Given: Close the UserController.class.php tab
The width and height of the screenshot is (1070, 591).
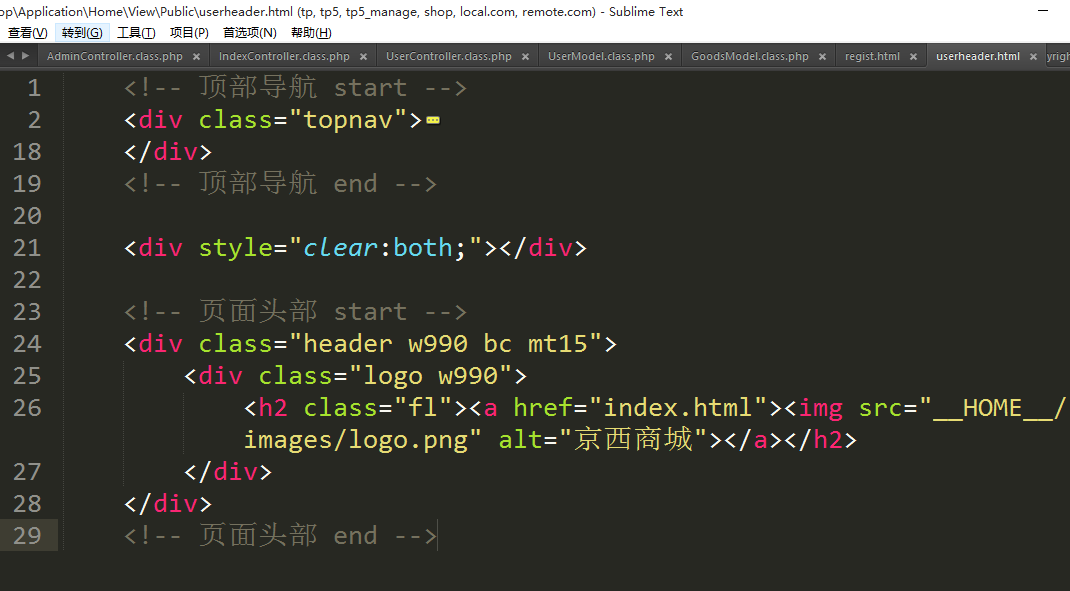Looking at the screenshot, I should [x=526, y=57].
